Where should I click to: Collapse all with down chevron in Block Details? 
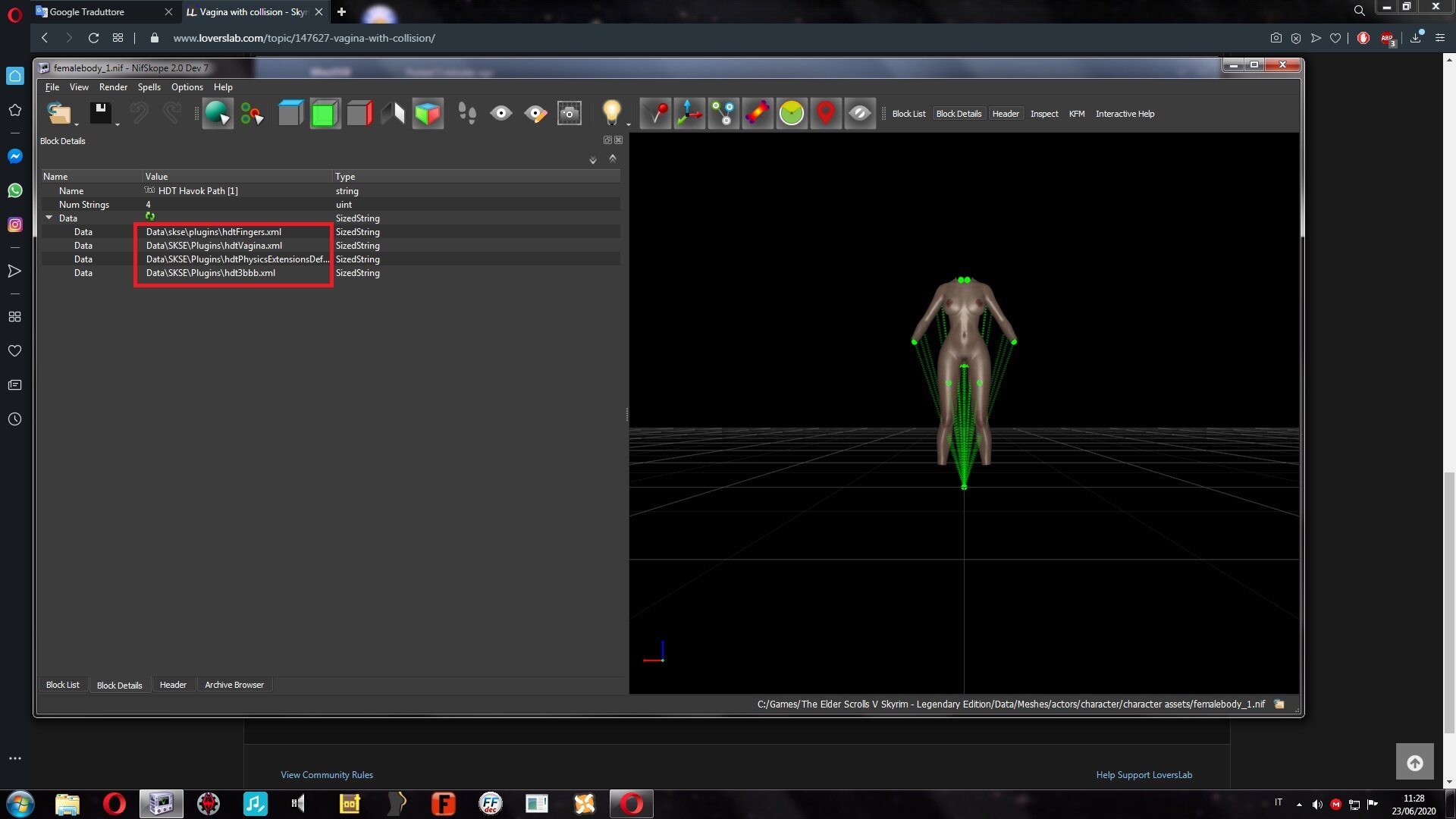tap(593, 160)
